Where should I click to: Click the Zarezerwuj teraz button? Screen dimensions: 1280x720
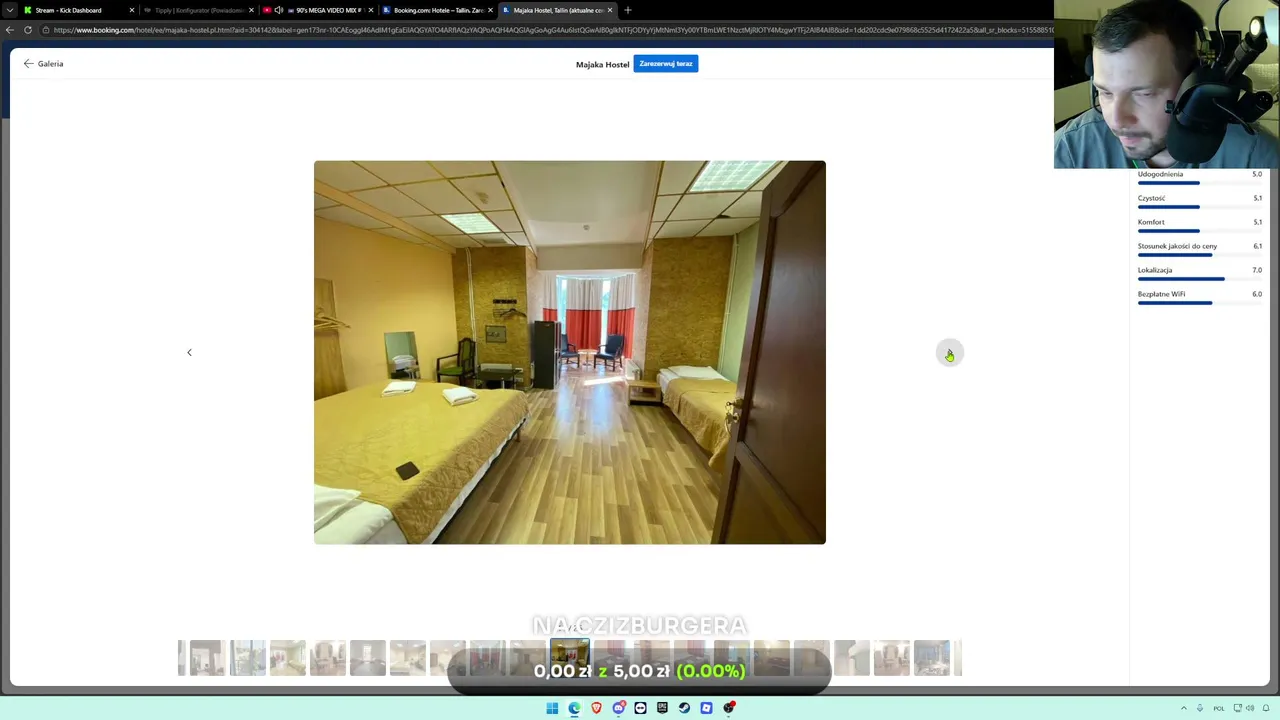click(666, 64)
